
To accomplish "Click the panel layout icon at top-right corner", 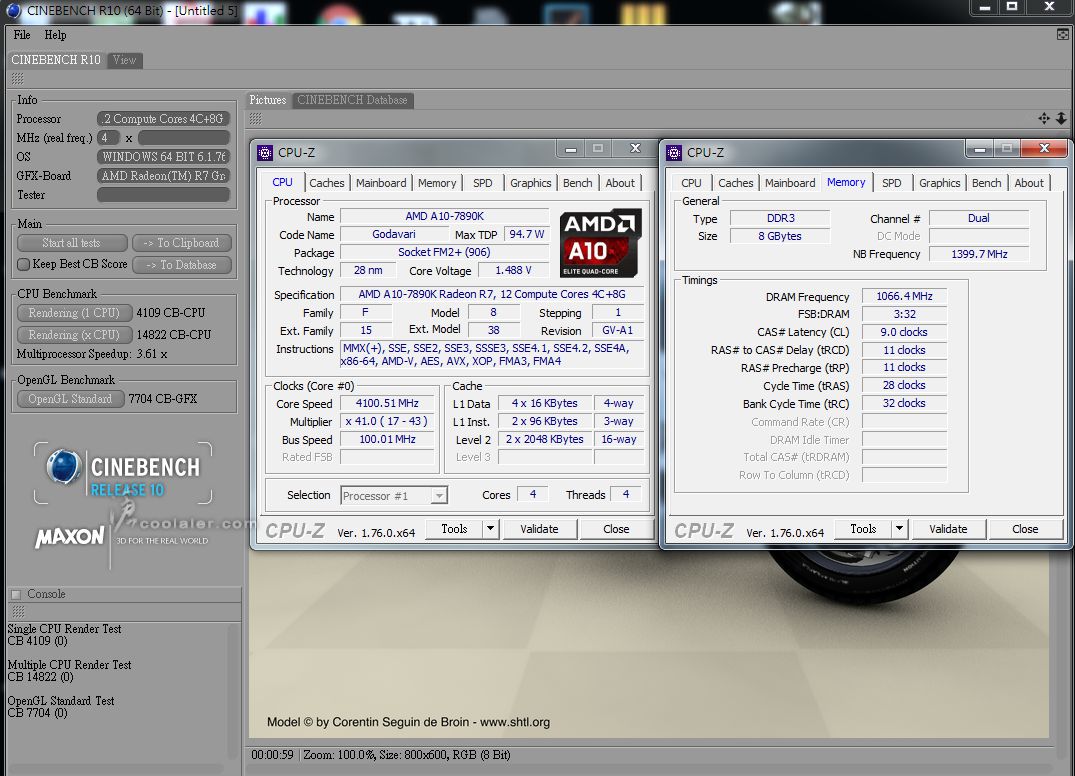I will click(x=1062, y=34).
